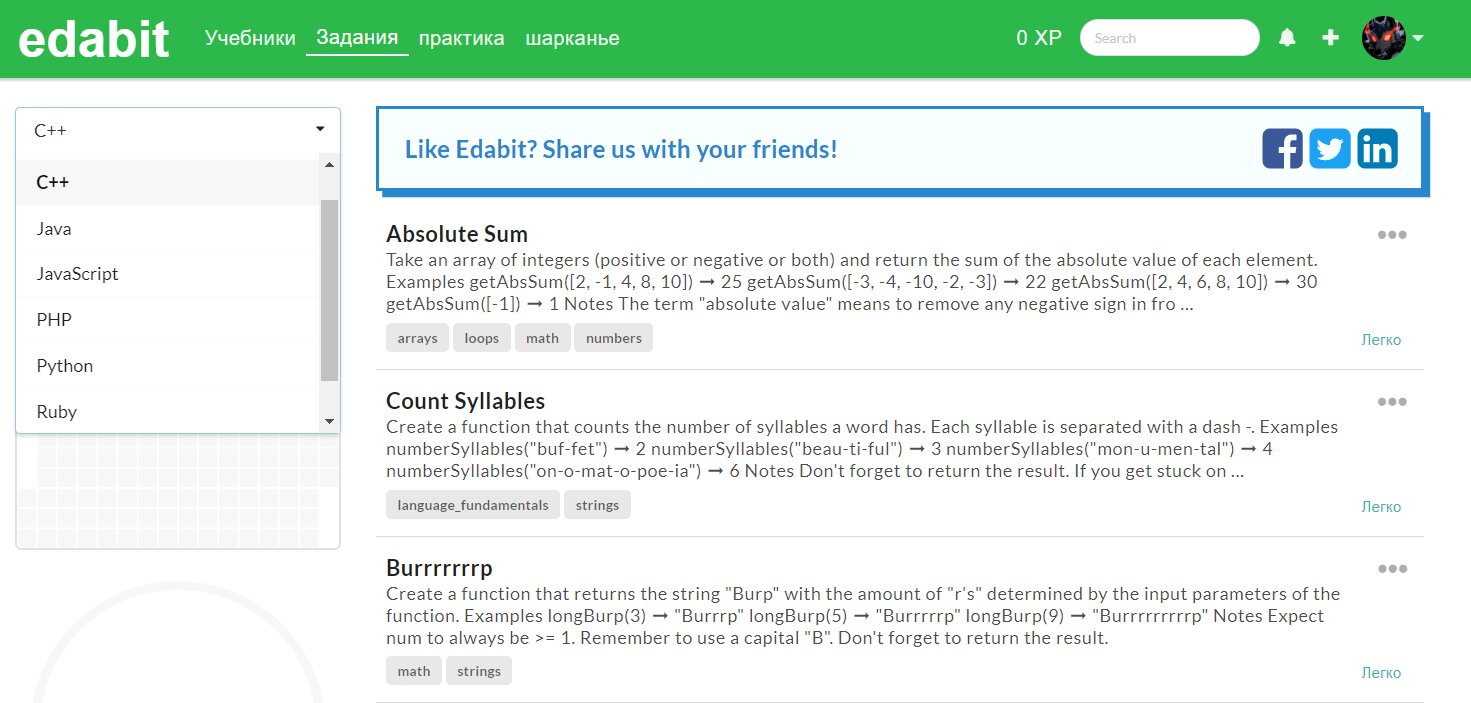Share on Twitter via banner icon
This screenshot has width=1471, height=703.
[1330, 149]
